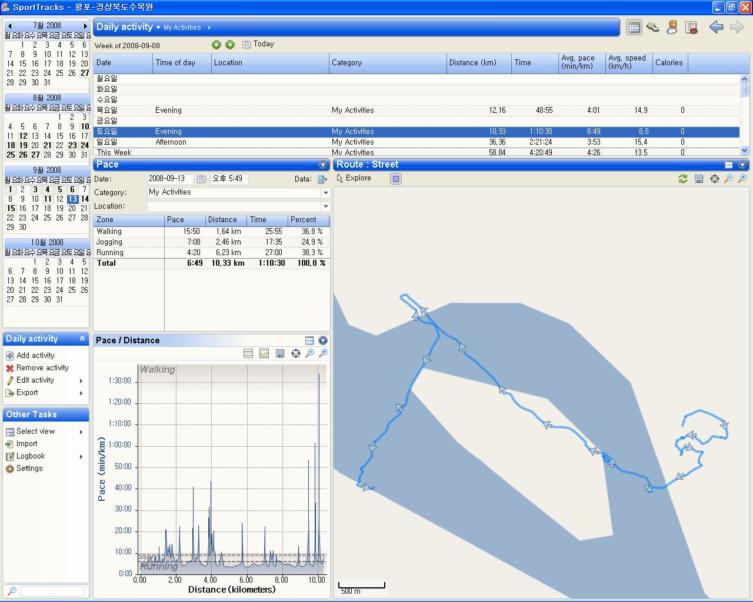Open the Select view submenu

44,431
